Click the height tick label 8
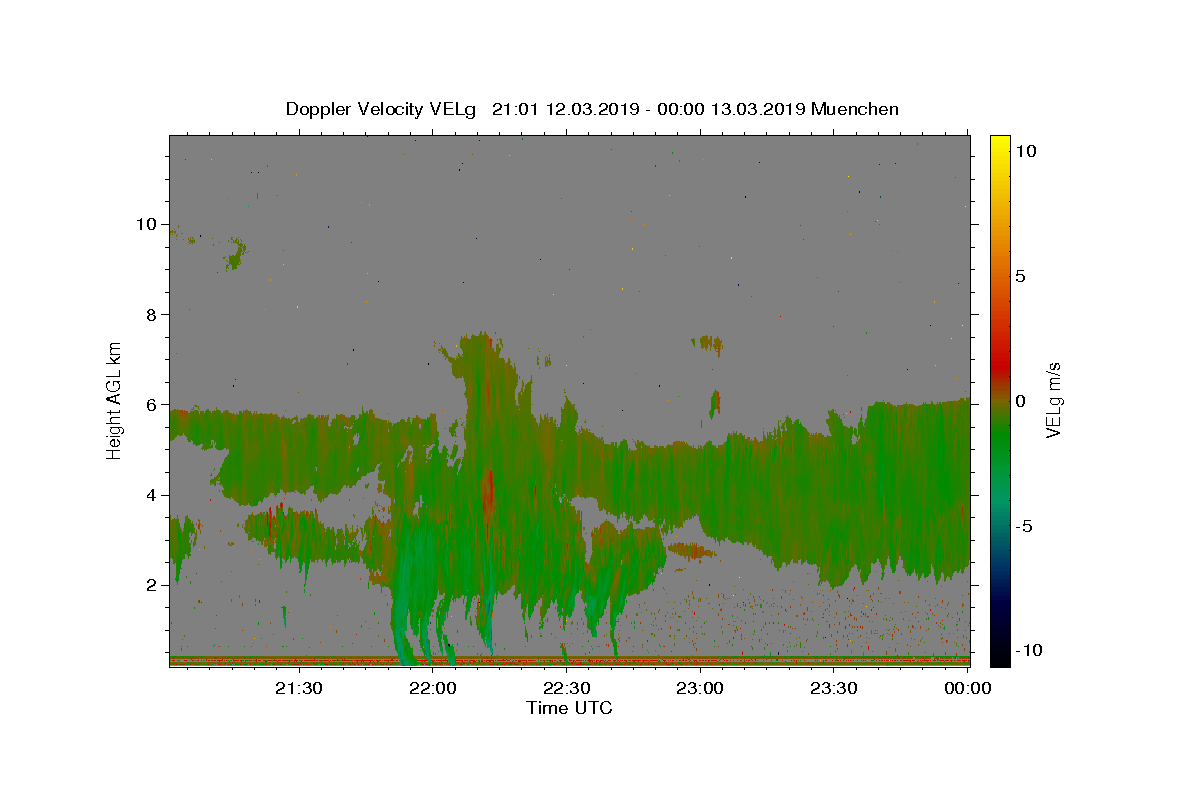Viewport: 1200px width, 800px height. pos(153,314)
